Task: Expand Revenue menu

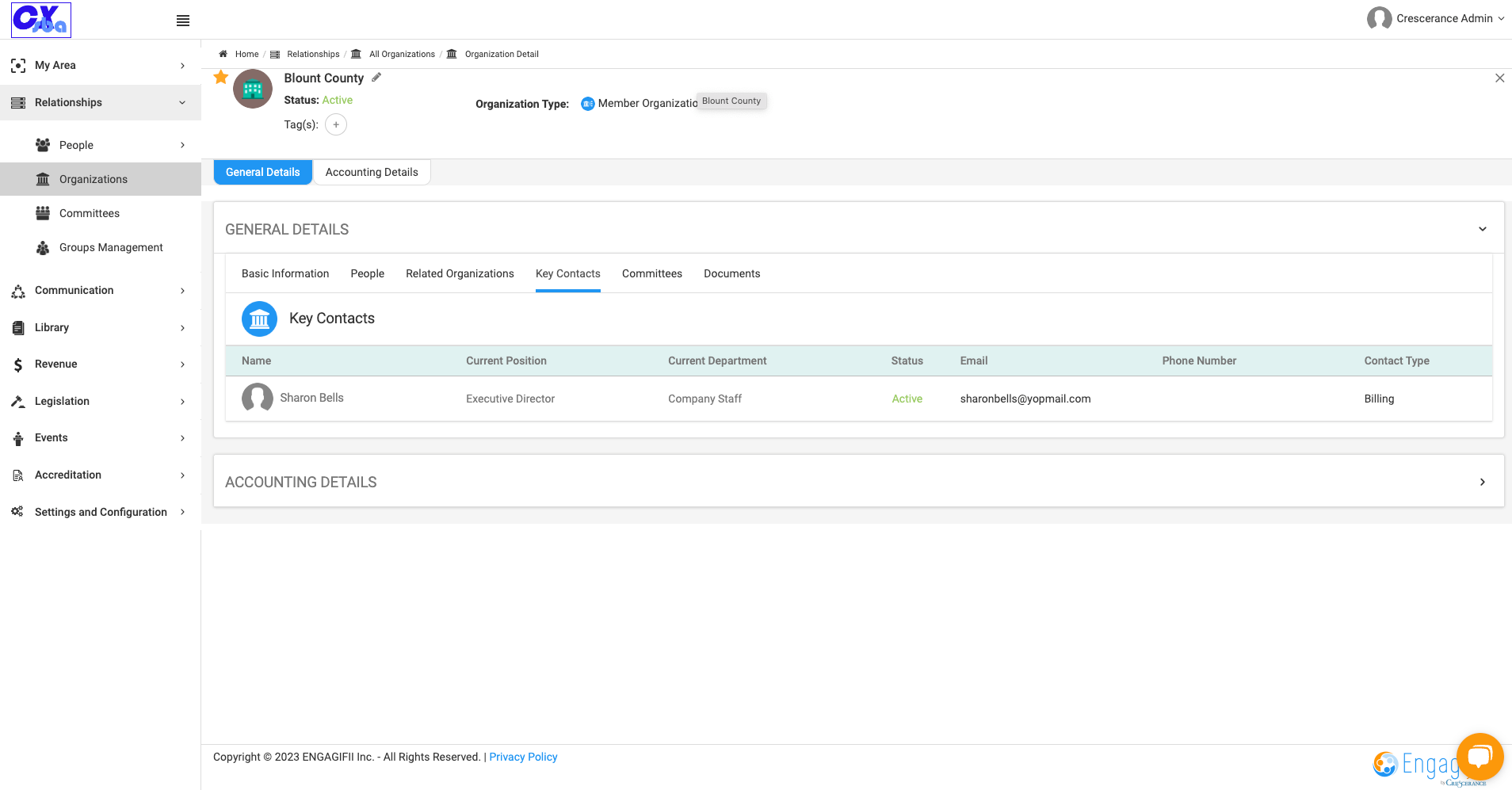Action: [x=101, y=364]
